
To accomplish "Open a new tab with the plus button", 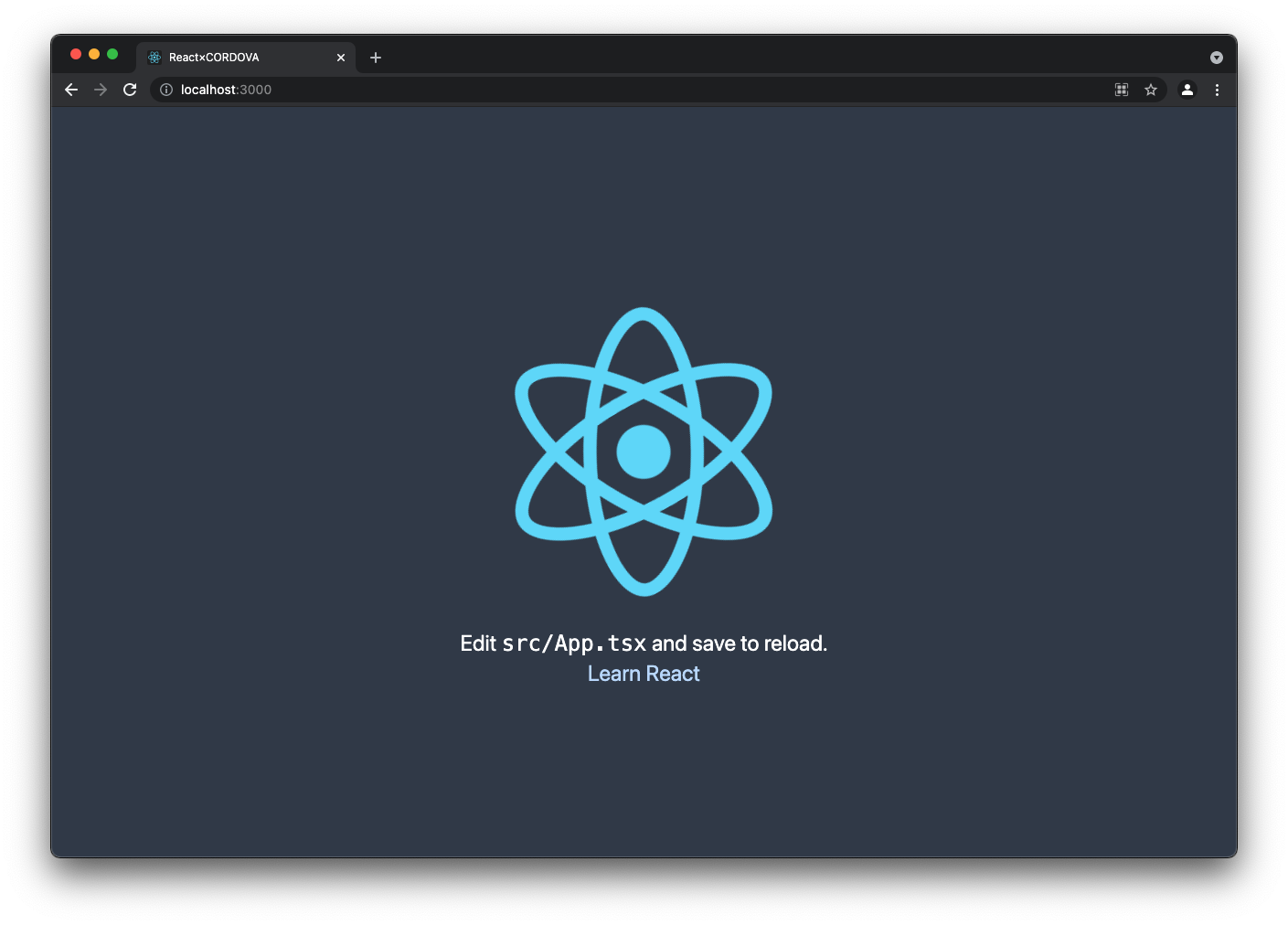I will (375, 57).
